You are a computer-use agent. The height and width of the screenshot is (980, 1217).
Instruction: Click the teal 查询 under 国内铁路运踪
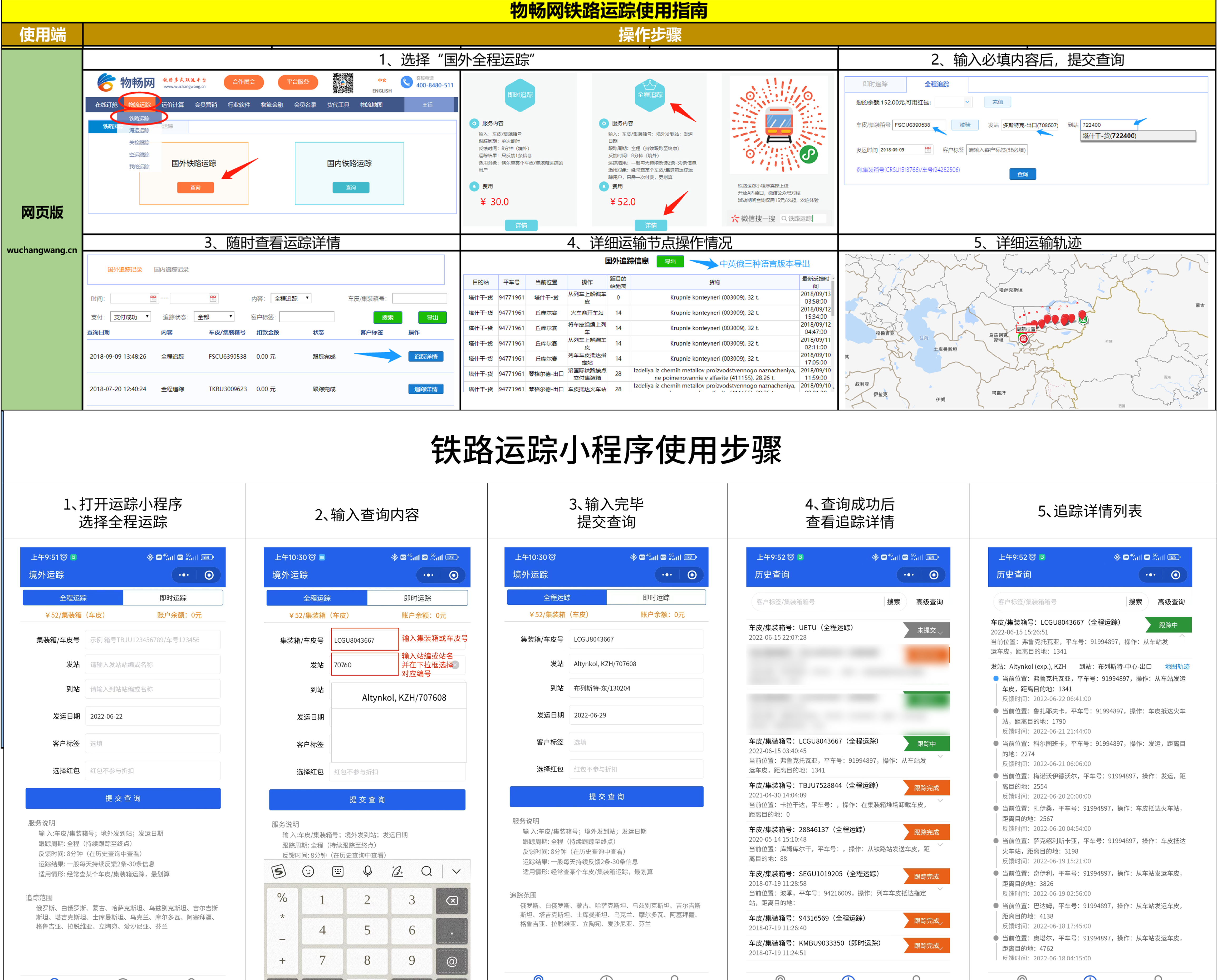351,188
